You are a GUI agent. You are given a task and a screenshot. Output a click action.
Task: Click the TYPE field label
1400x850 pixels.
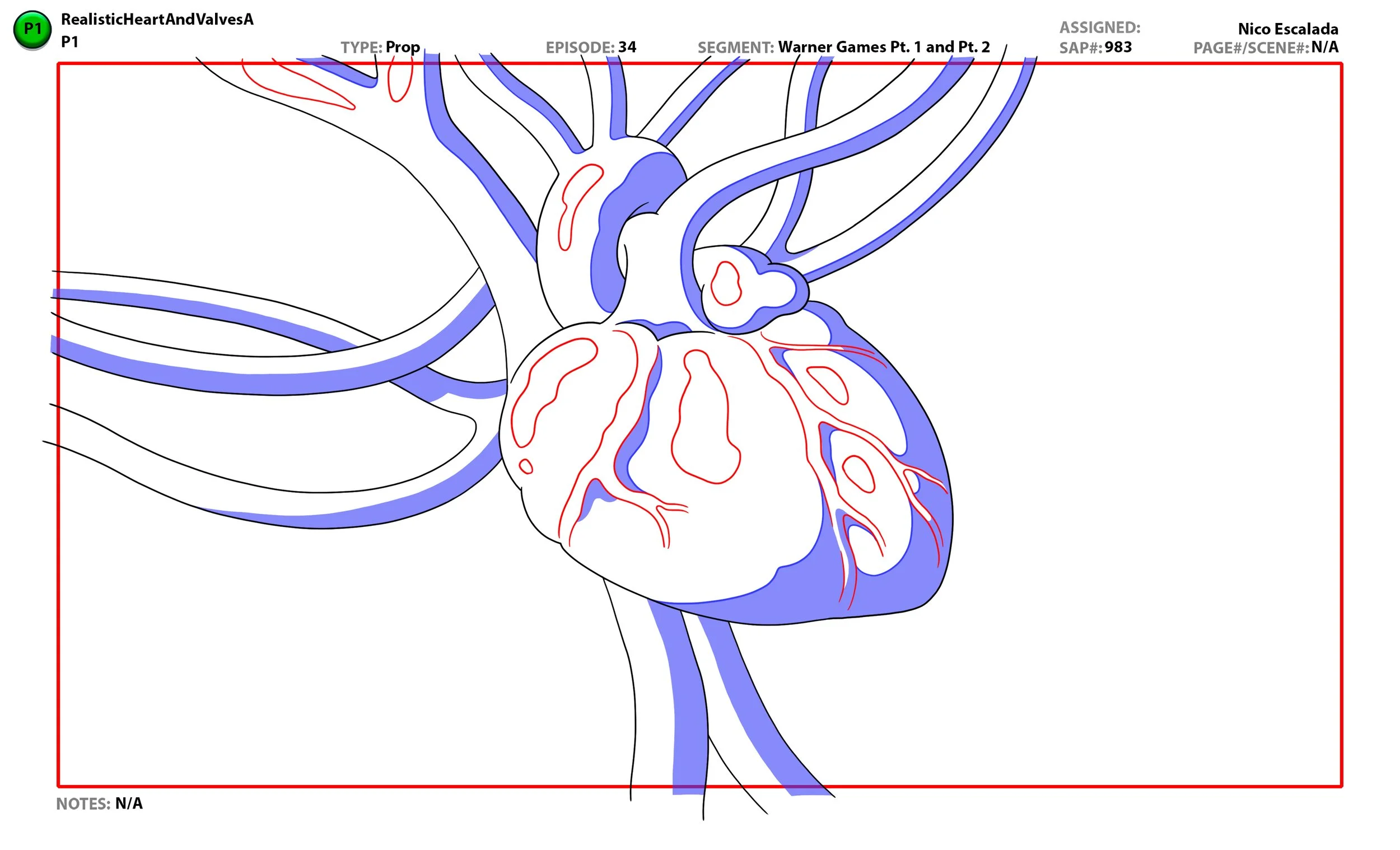coord(361,47)
